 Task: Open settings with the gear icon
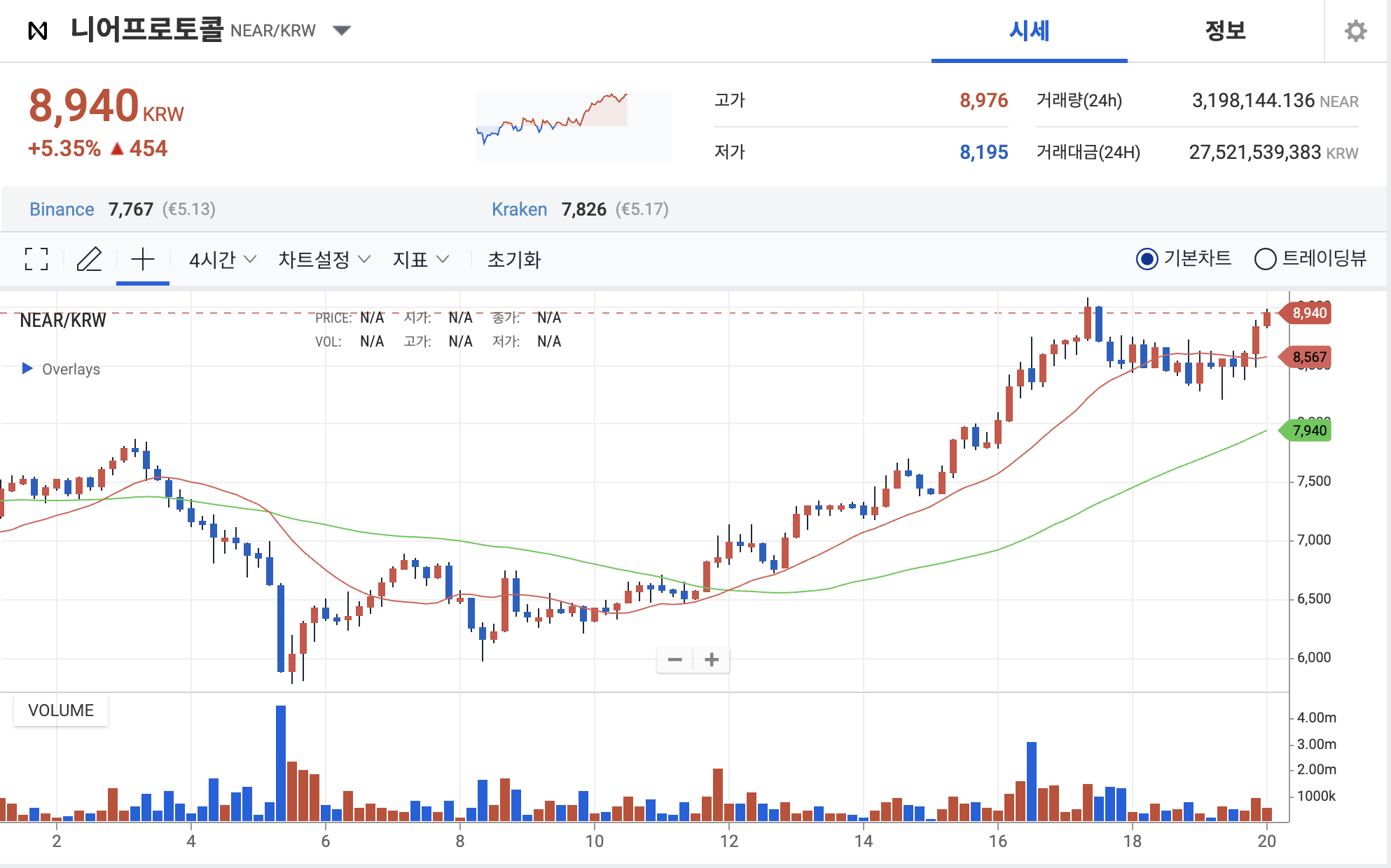coord(1355,31)
